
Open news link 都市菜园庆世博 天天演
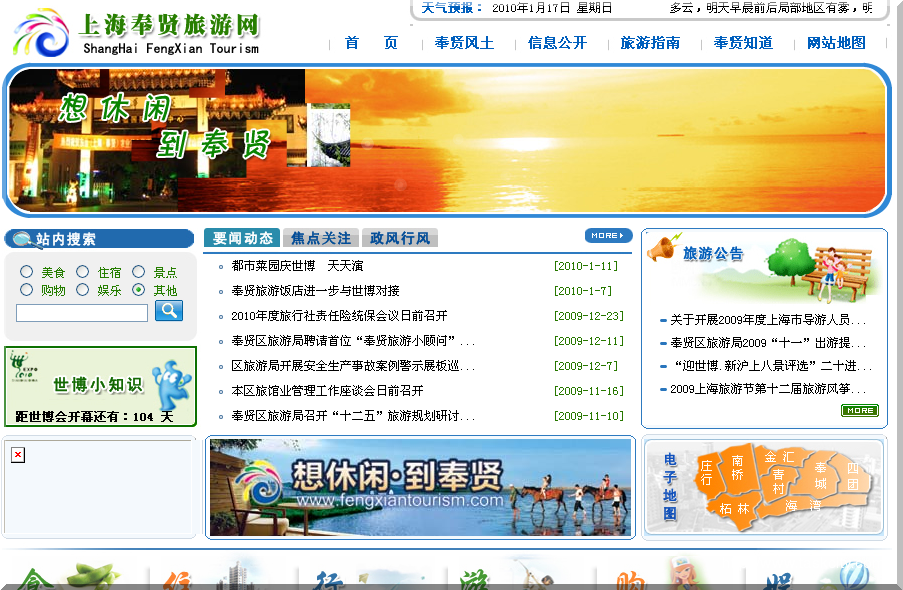pyautogui.click(x=297, y=266)
